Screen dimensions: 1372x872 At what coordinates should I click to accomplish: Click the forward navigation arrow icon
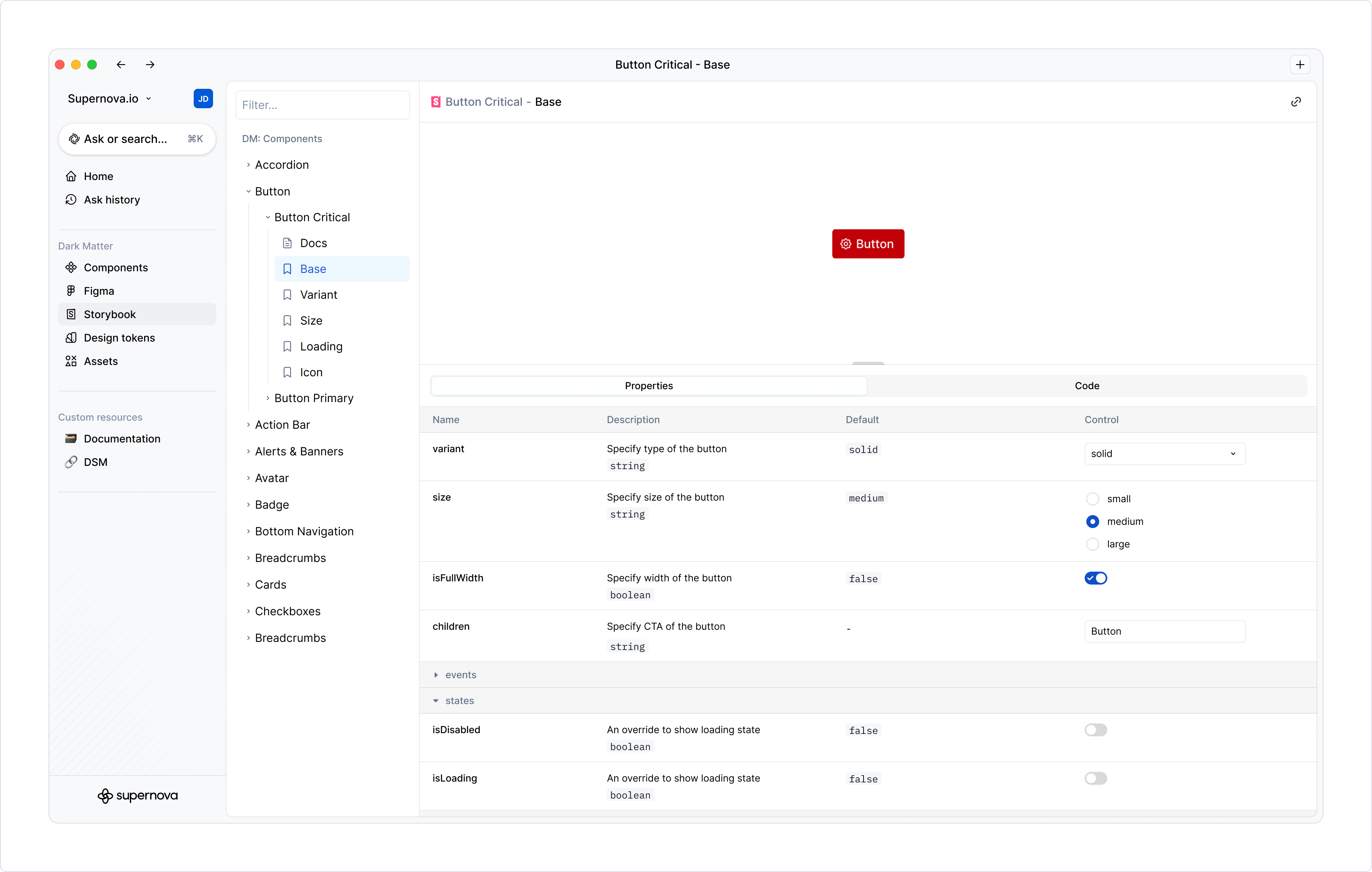[150, 65]
